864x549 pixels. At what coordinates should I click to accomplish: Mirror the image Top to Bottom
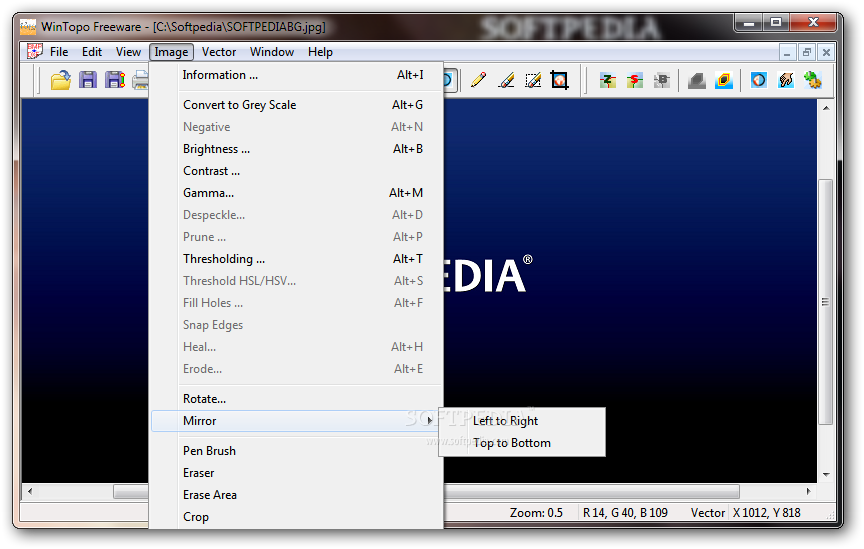point(522,443)
